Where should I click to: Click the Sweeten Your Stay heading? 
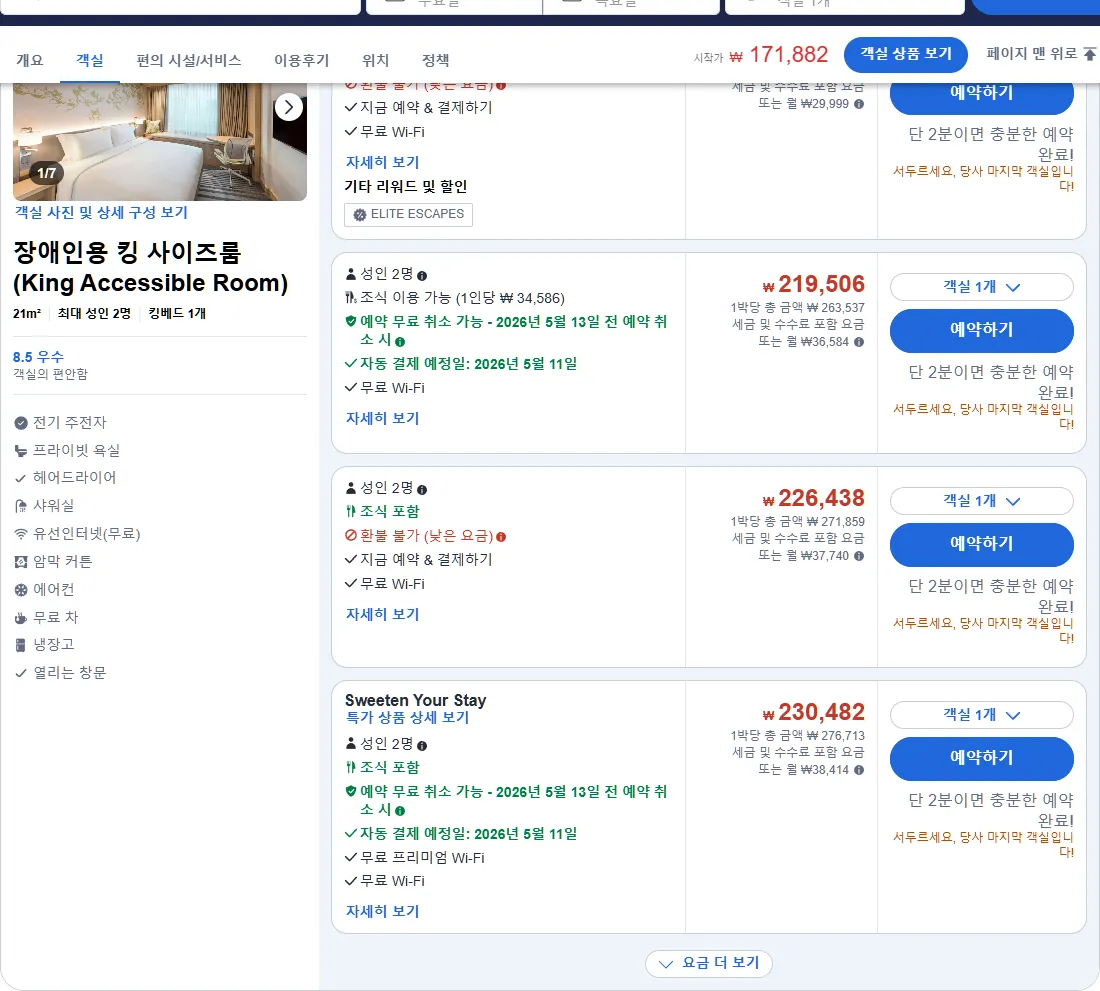pos(415,701)
